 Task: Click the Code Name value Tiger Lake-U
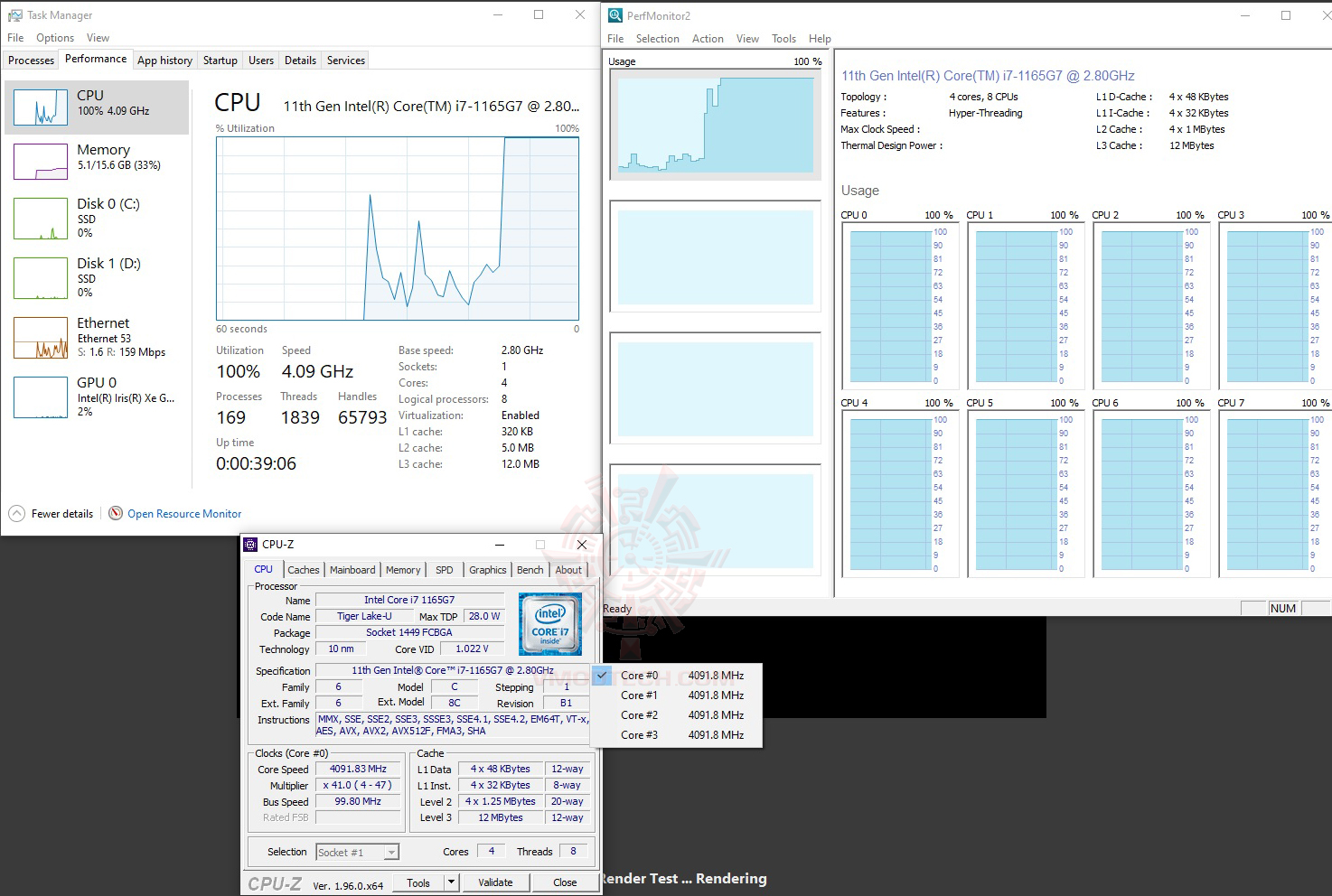(364, 617)
